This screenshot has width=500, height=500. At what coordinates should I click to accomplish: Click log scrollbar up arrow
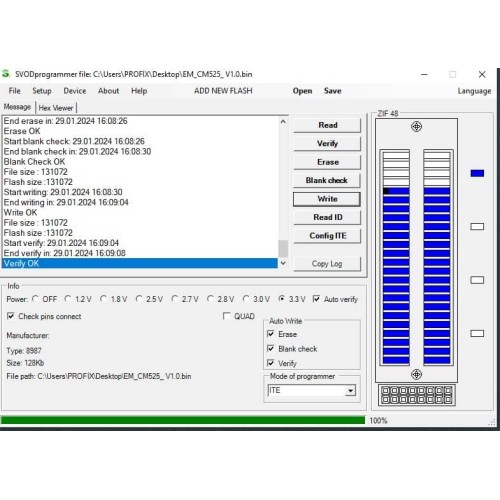(283, 122)
